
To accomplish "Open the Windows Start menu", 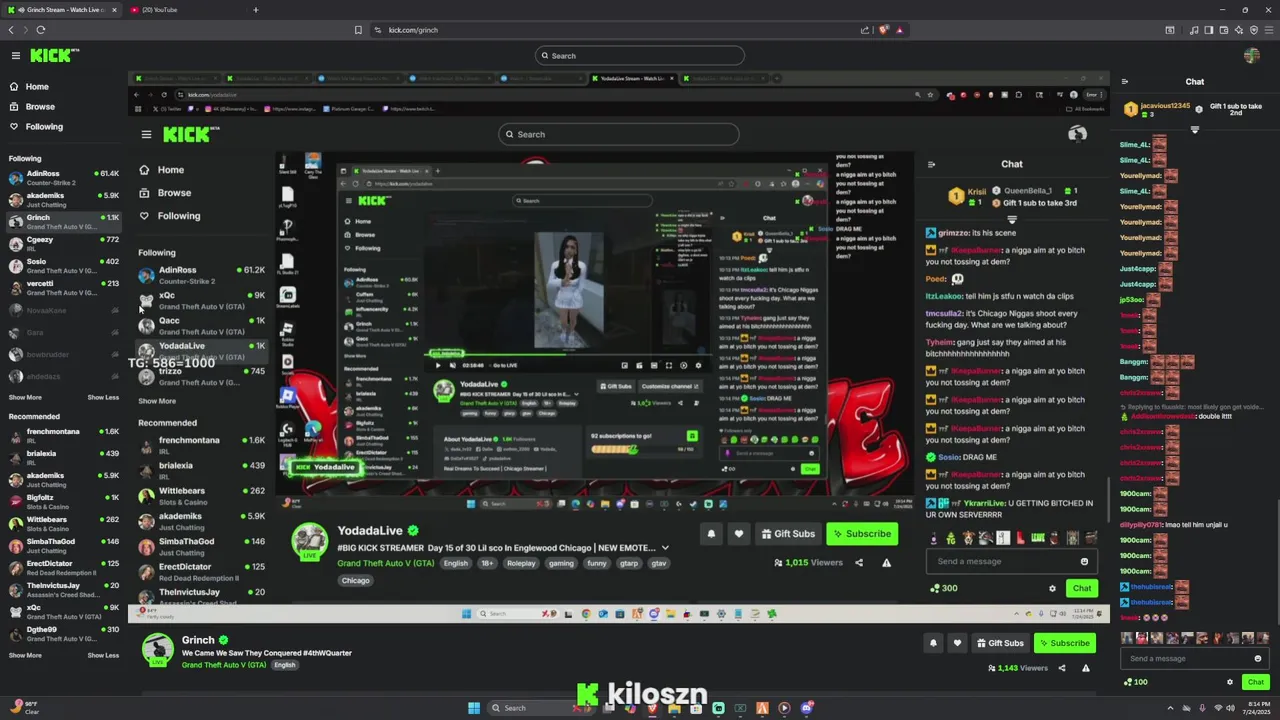I will [x=474, y=708].
